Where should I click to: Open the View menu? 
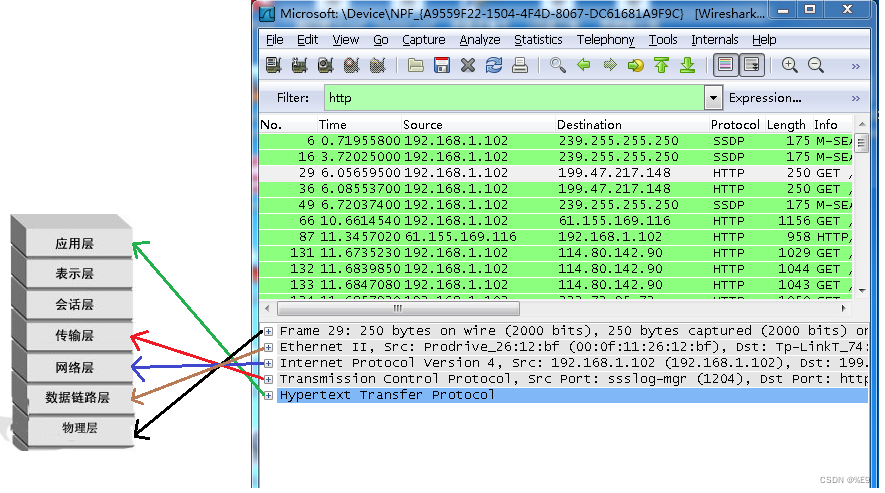(345, 40)
